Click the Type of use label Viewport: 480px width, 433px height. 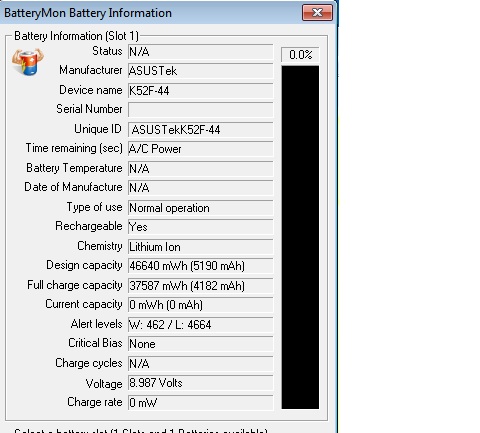pos(95,207)
